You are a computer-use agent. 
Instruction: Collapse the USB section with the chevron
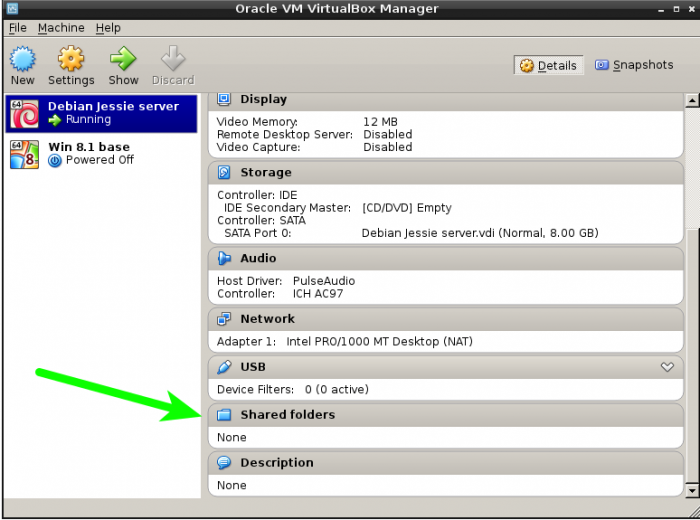tap(667, 367)
